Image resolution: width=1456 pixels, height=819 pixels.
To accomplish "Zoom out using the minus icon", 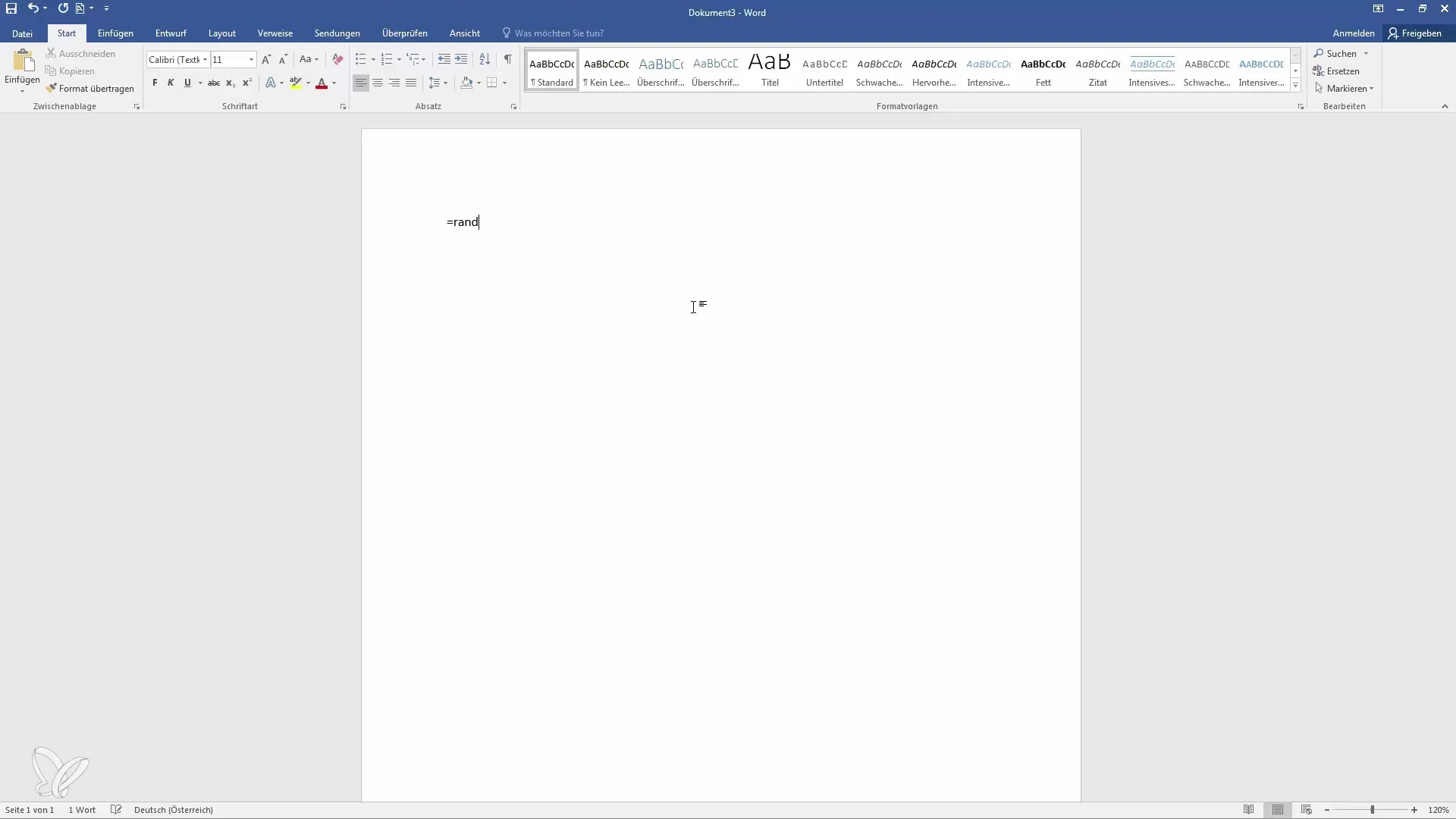I will (1327, 810).
